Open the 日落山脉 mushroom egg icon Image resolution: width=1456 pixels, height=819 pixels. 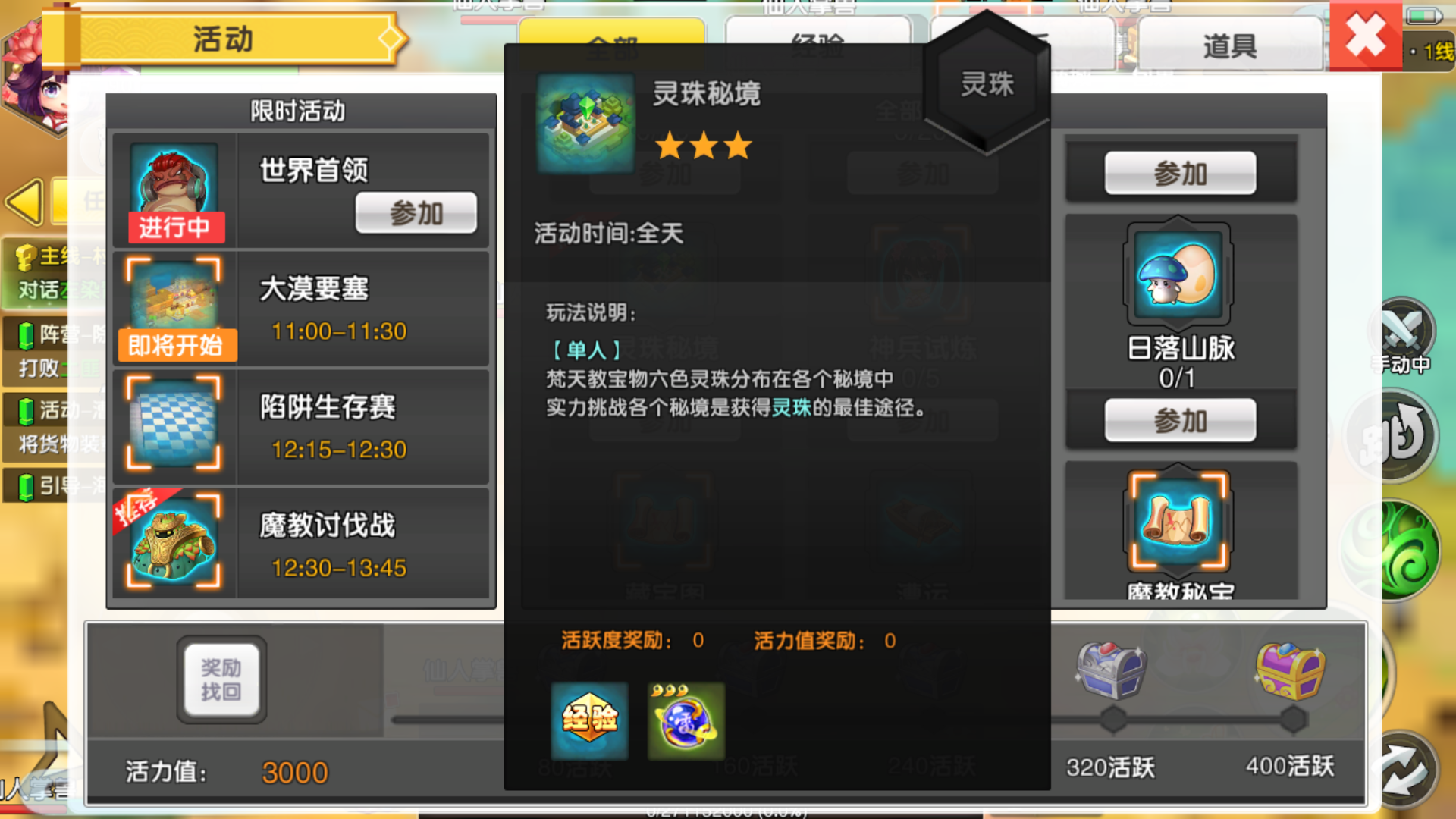click(x=1179, y=275)
